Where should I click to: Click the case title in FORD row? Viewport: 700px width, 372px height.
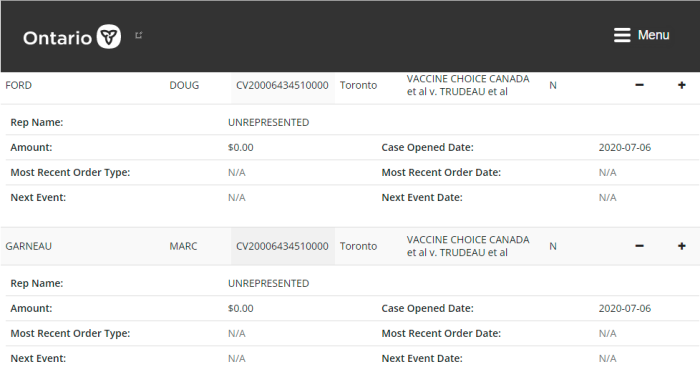tap(468, 85)
